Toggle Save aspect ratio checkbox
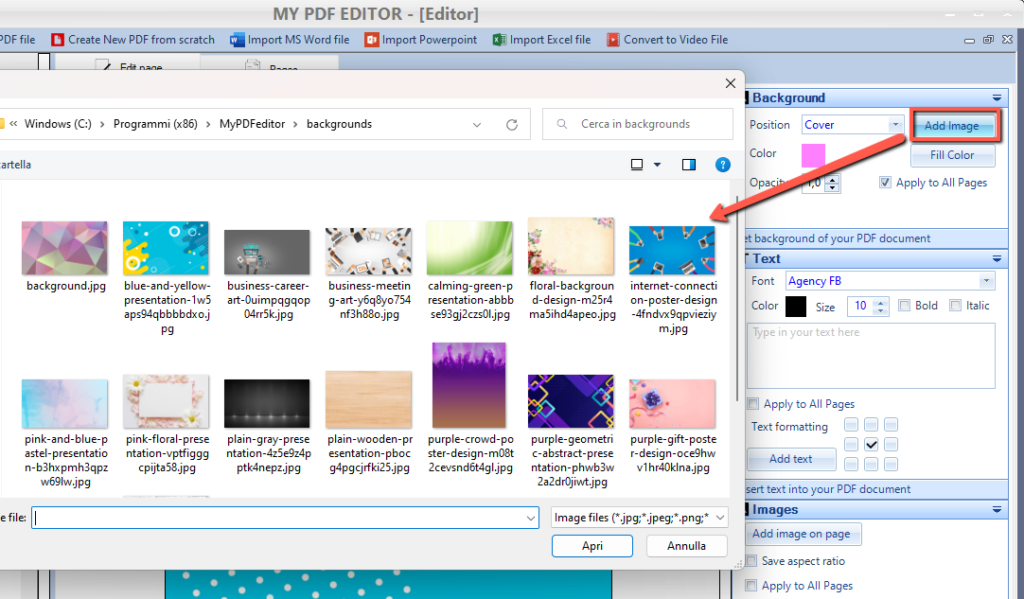This screenshot has height=599, width=1024. 752,562
